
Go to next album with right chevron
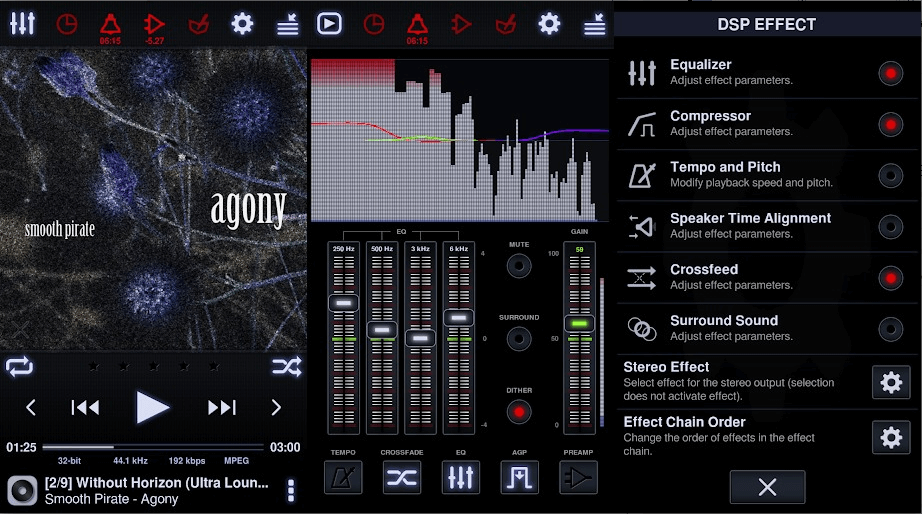point(276,407)
